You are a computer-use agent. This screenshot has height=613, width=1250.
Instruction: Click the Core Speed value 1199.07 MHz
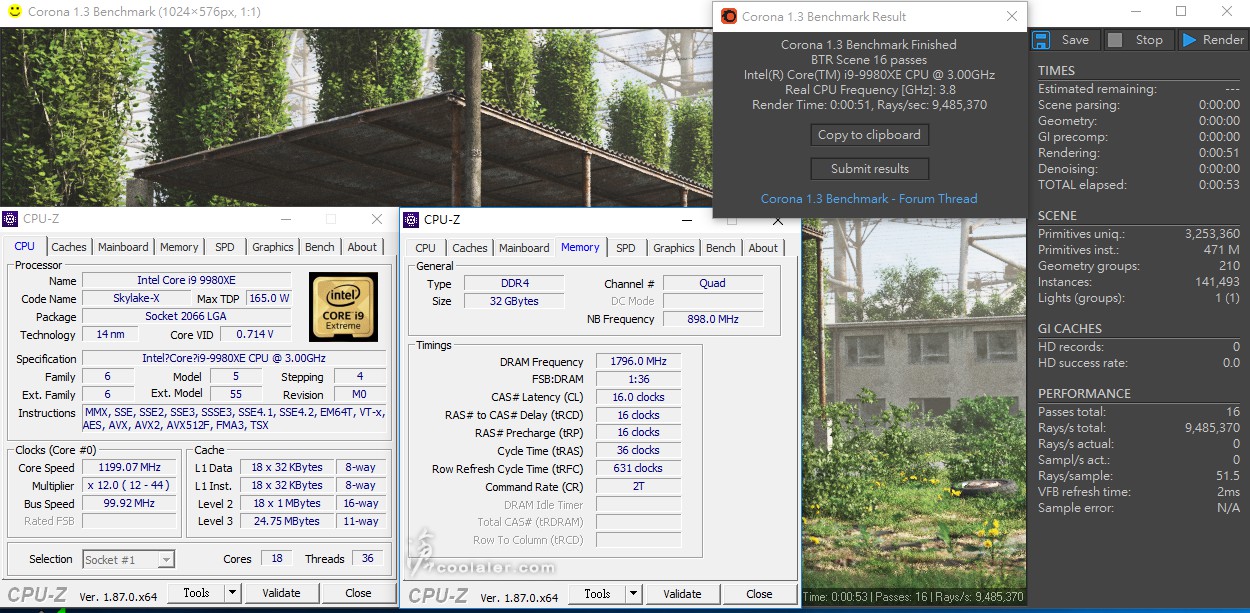tap(130, 467)
